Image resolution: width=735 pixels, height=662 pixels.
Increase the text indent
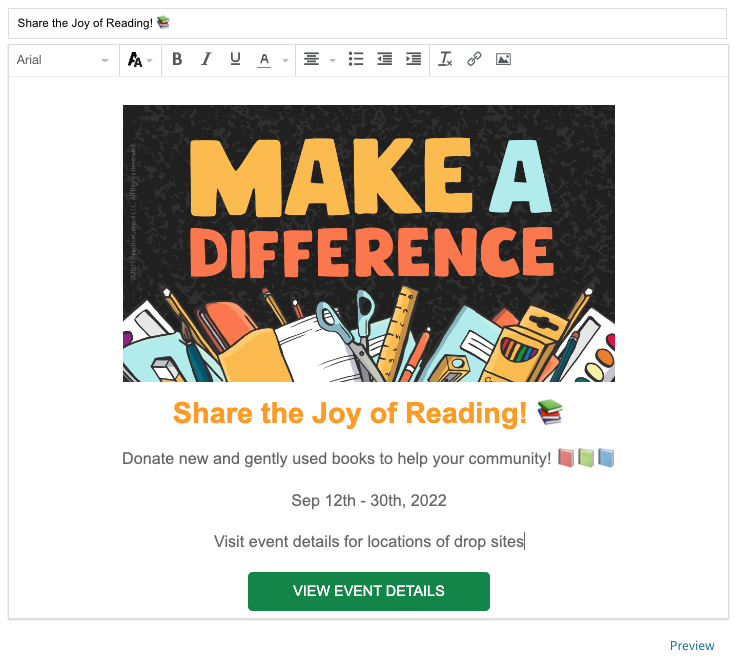413,60
